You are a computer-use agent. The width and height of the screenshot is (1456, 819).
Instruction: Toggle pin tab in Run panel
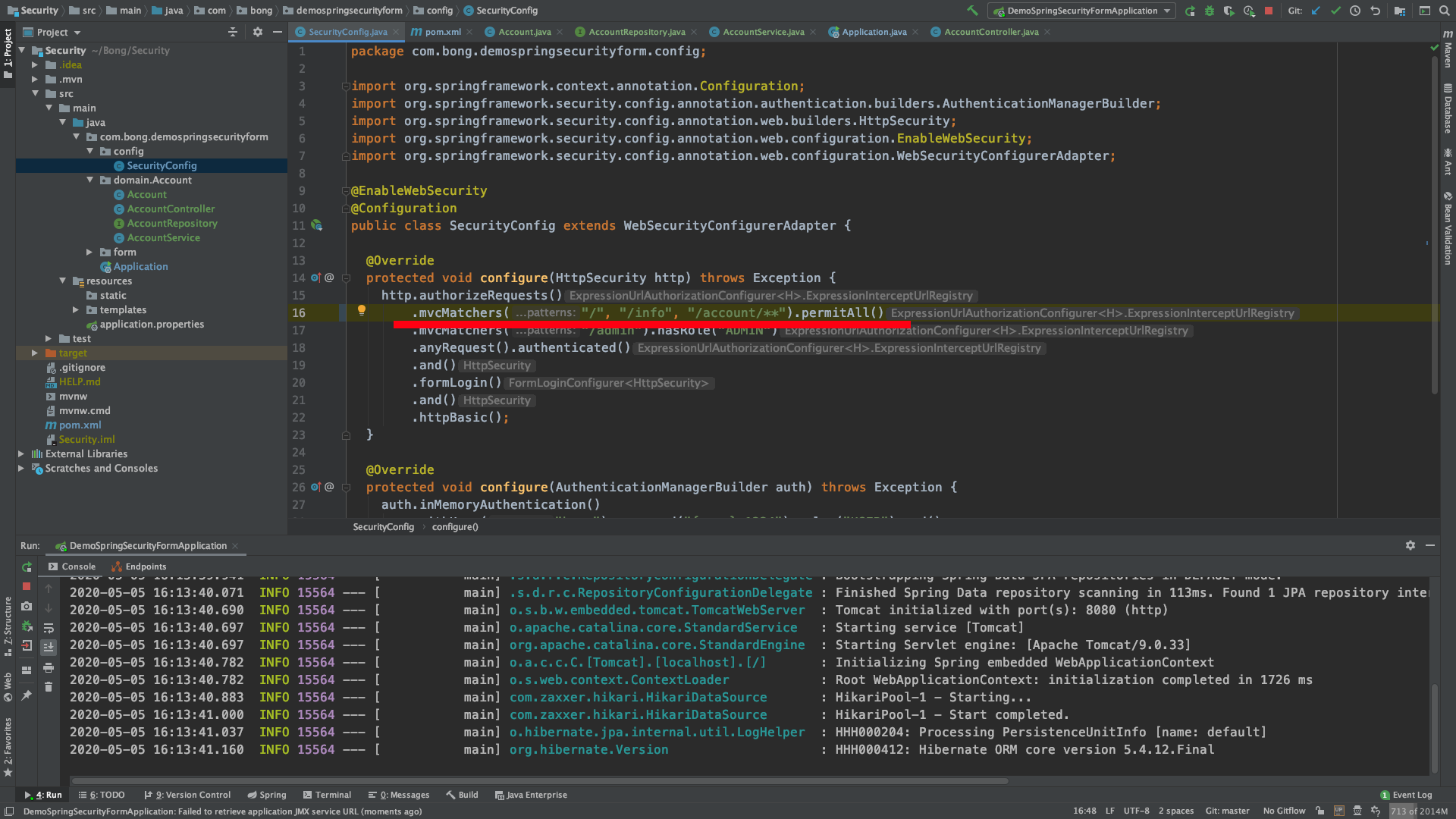[x=27, y=695]
